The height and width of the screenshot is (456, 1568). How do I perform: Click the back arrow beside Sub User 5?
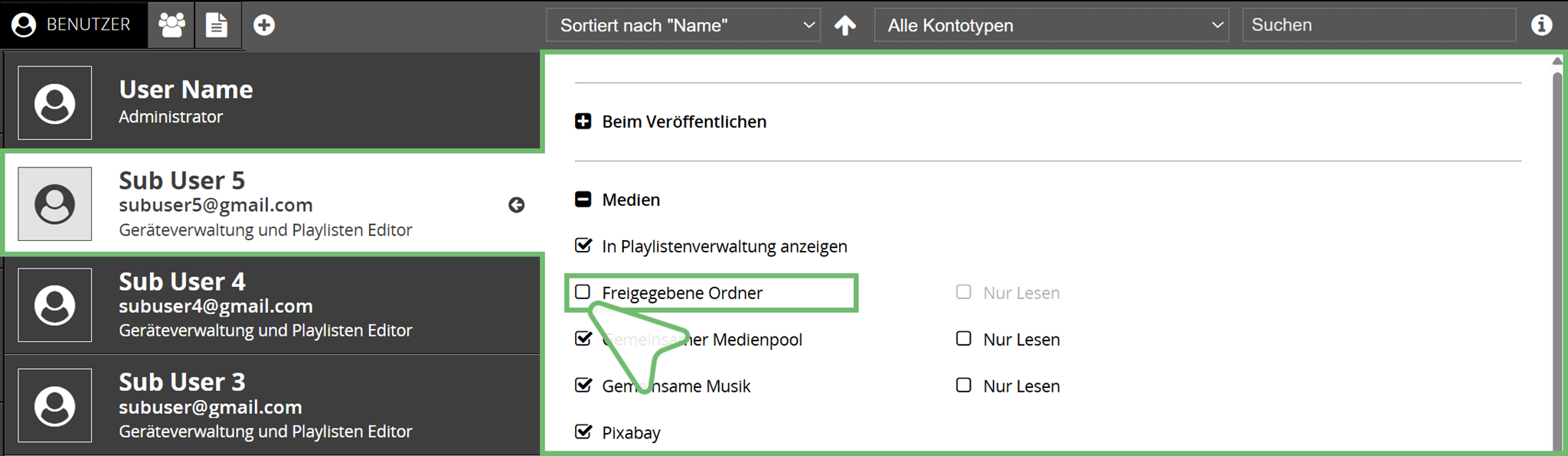(x=517, y=205)
